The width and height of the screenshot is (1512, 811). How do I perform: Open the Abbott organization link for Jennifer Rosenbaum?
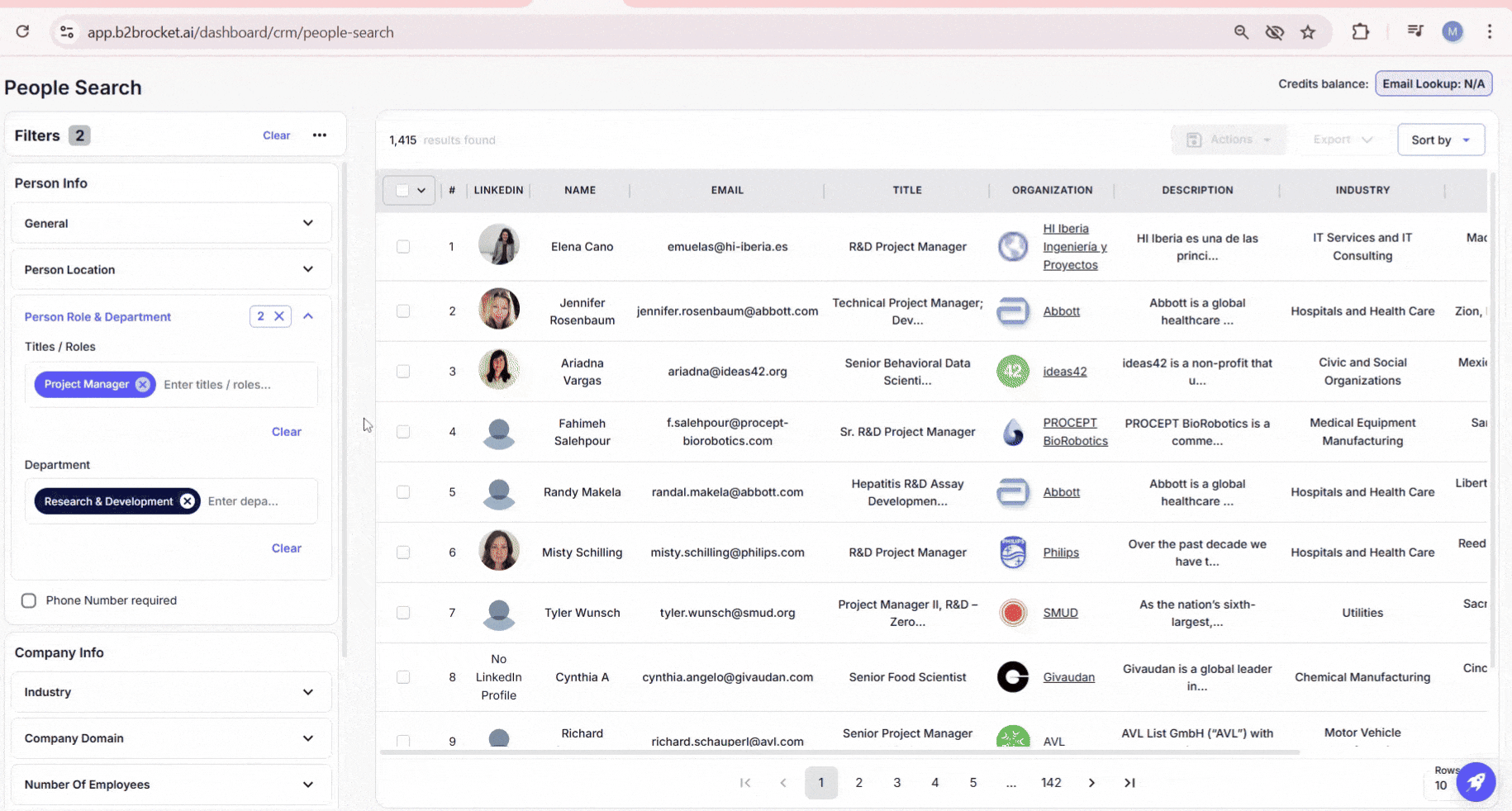point(1061,311)
